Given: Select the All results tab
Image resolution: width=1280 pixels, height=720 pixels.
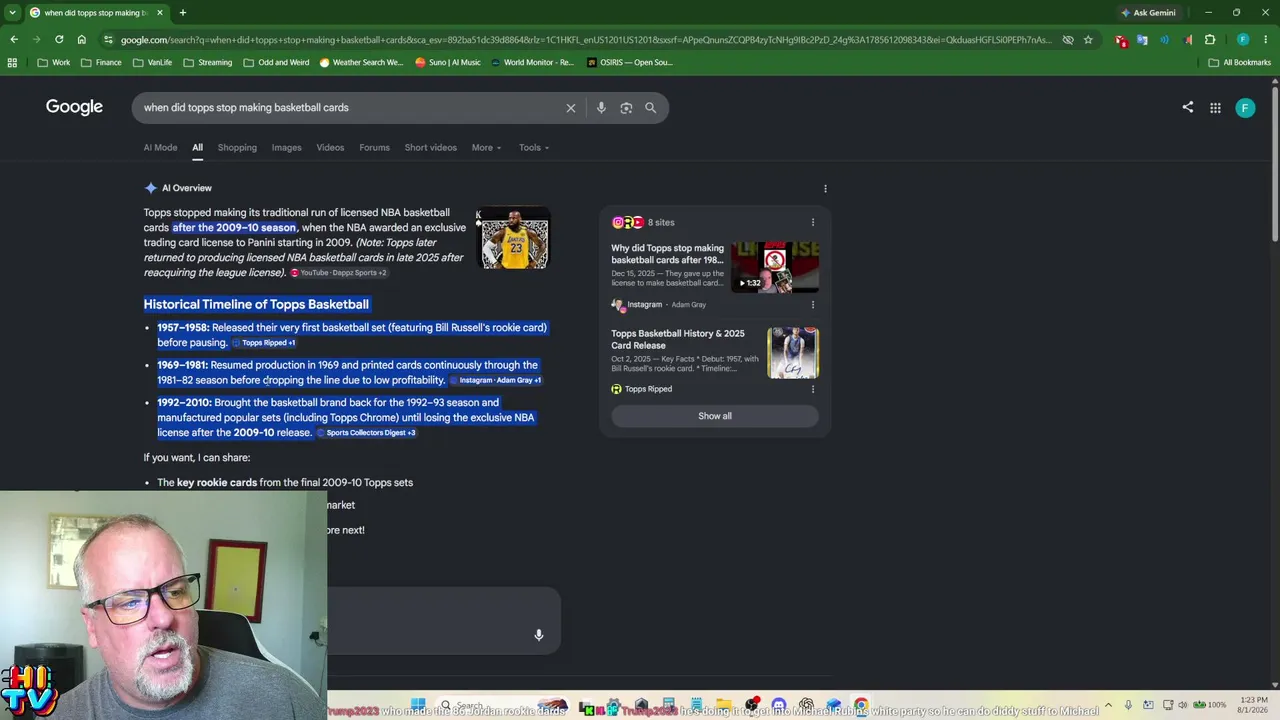Looking at the screenshot, I should point(198,148).
